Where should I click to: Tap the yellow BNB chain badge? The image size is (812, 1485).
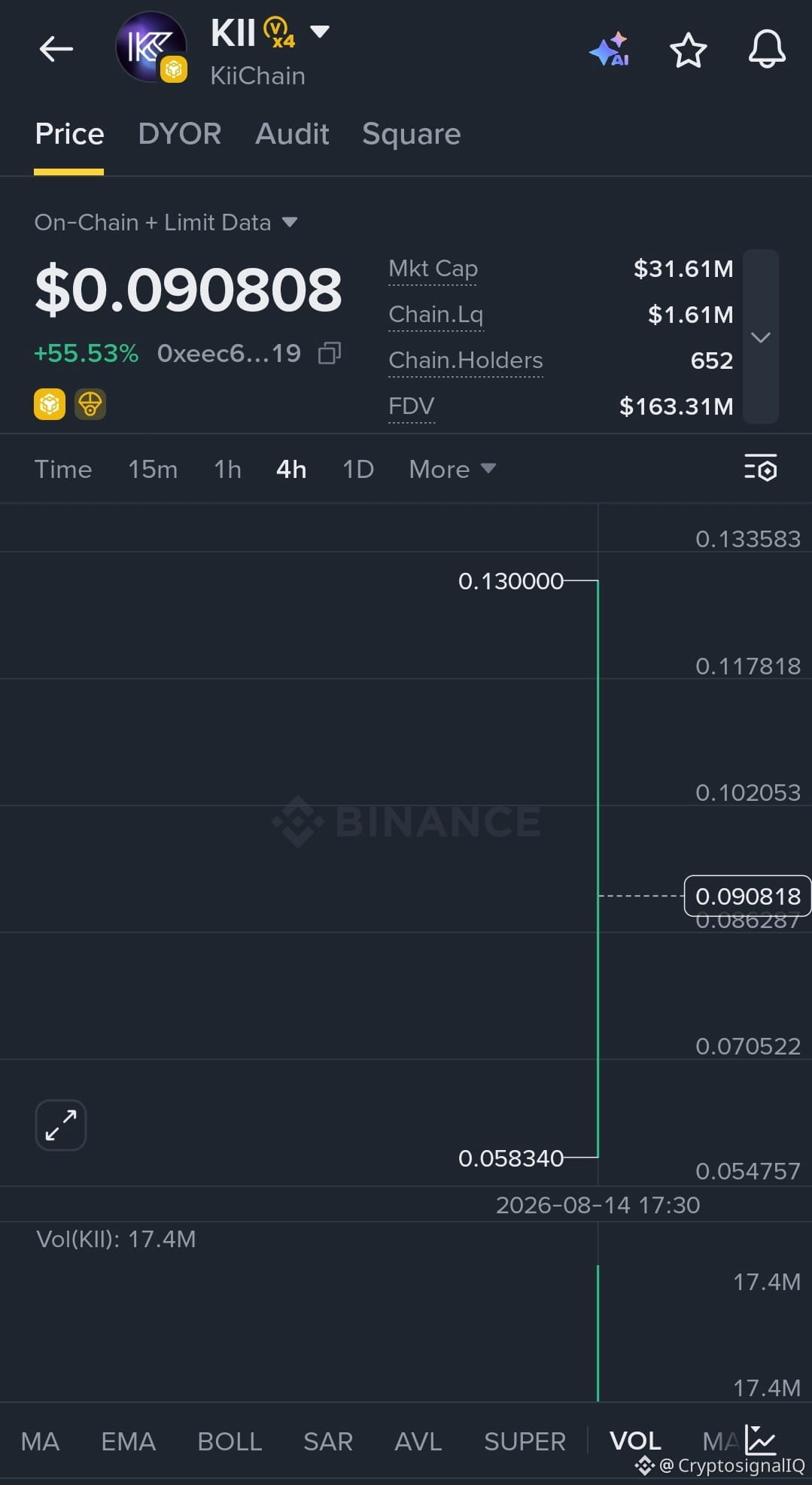tap(50, 404)
